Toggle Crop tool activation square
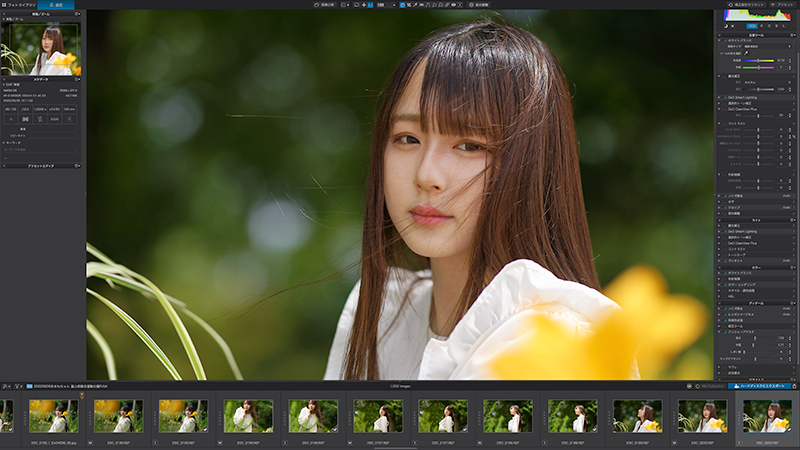The image size is (800, 450). [725, 208]
